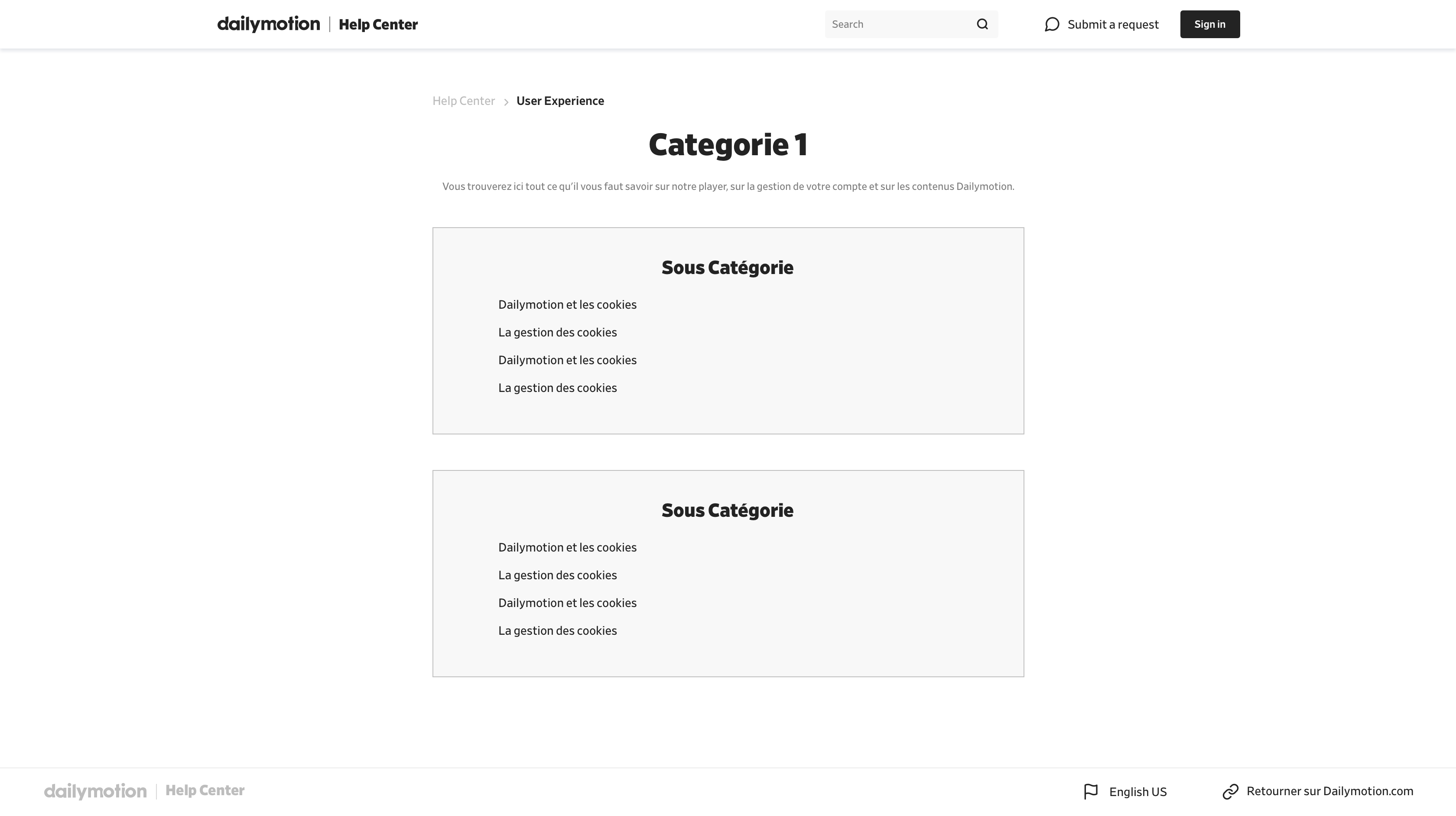
Task: Click the Categorie 1 page title
Action: click(728, 145)
